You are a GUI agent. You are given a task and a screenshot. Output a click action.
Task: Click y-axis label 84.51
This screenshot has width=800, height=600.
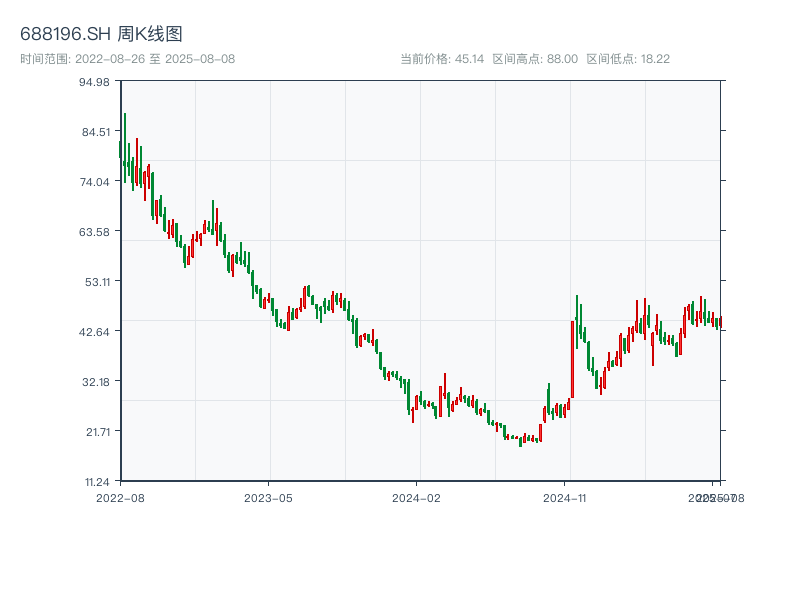click(96, 132)
